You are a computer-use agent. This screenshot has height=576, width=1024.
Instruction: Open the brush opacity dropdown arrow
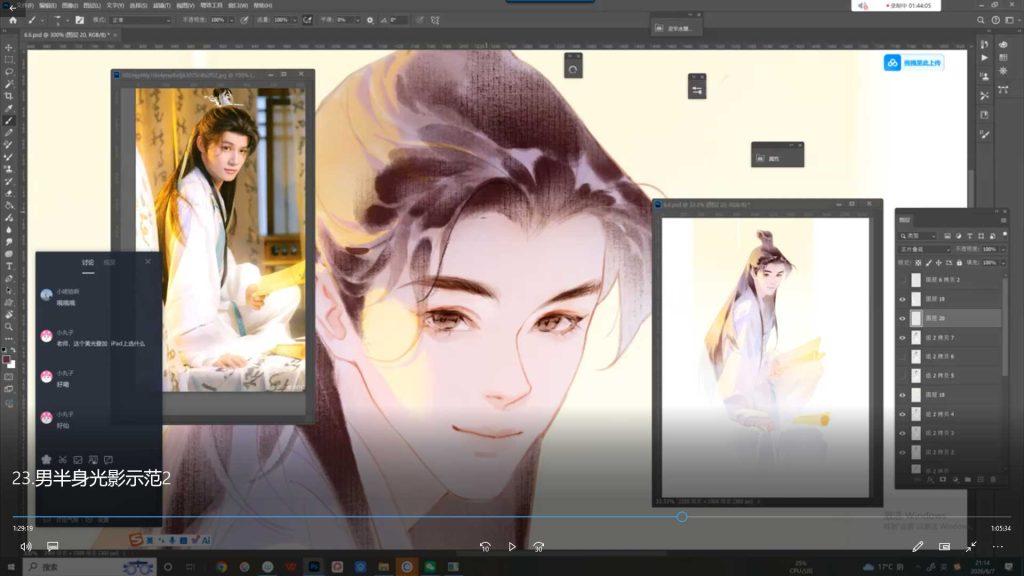point(231,20)
